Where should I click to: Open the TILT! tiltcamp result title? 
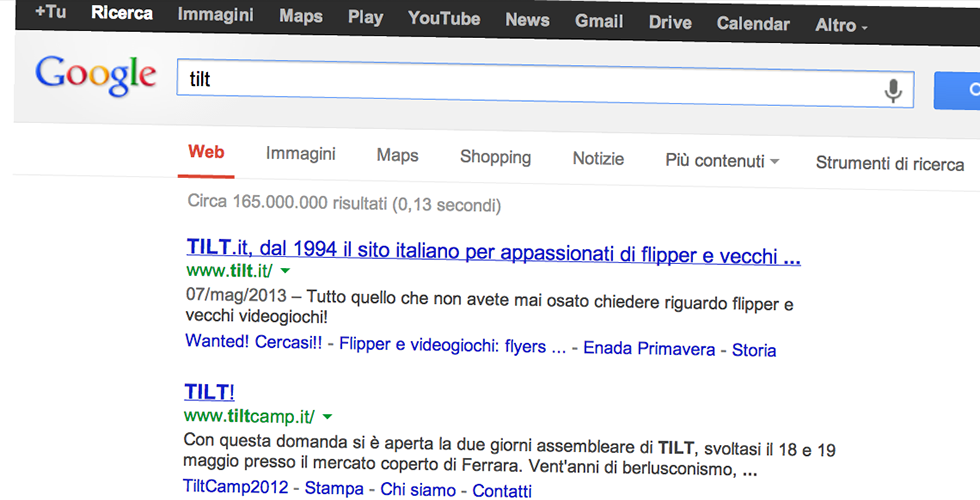pos(209,391)
